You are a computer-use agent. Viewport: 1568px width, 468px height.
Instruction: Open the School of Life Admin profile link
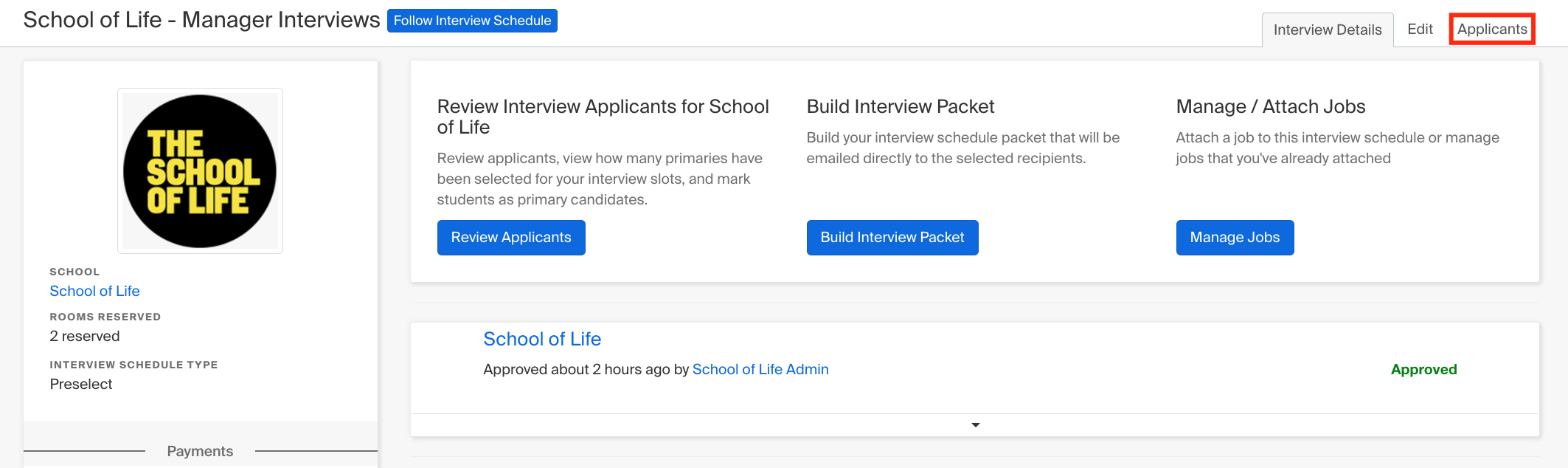point(760,369)
